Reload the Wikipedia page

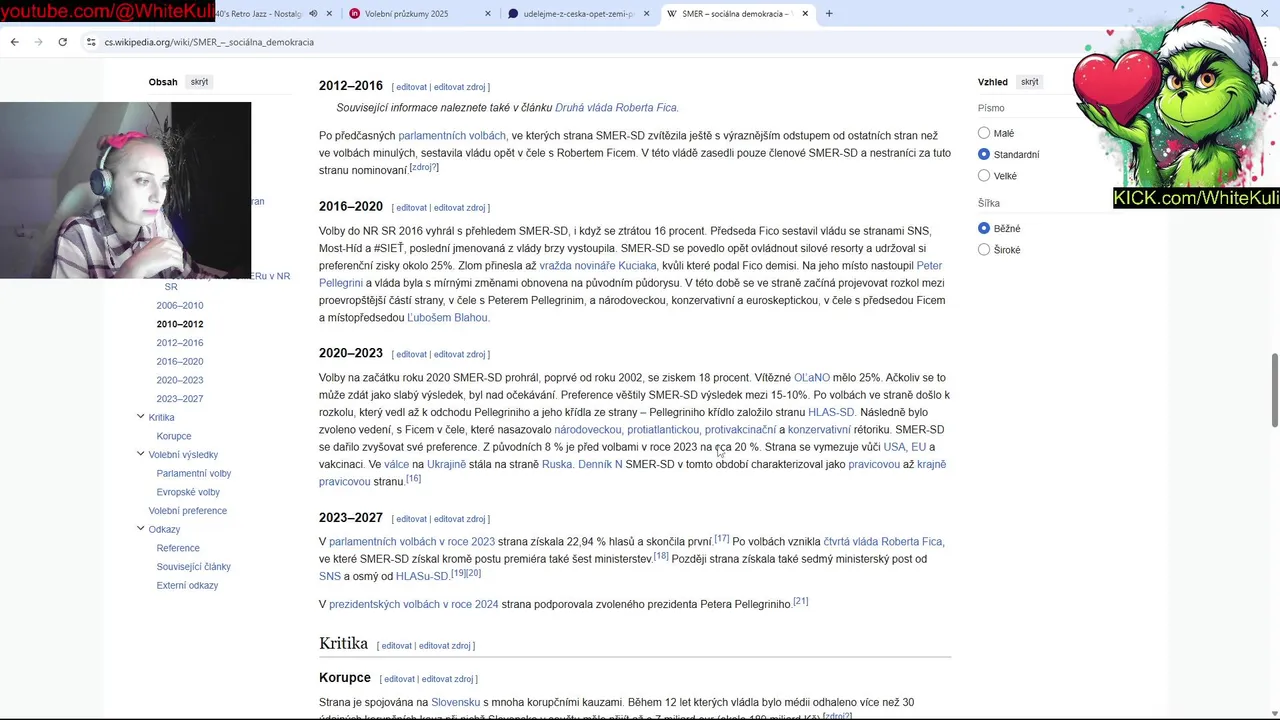(x=62, y=42)
